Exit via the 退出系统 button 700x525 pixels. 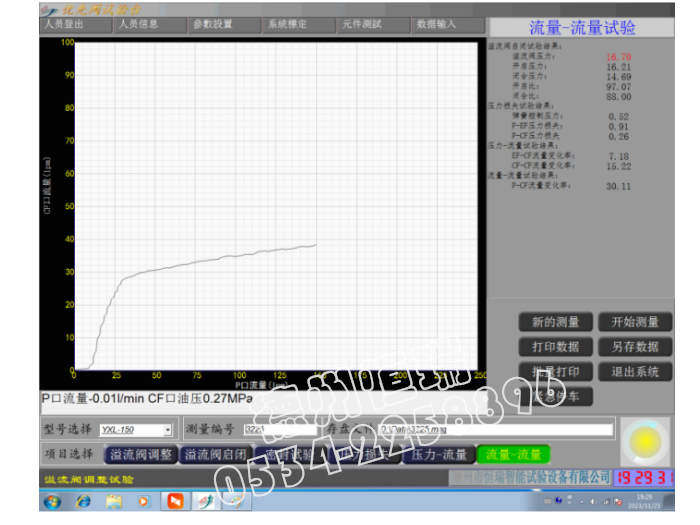634,371
